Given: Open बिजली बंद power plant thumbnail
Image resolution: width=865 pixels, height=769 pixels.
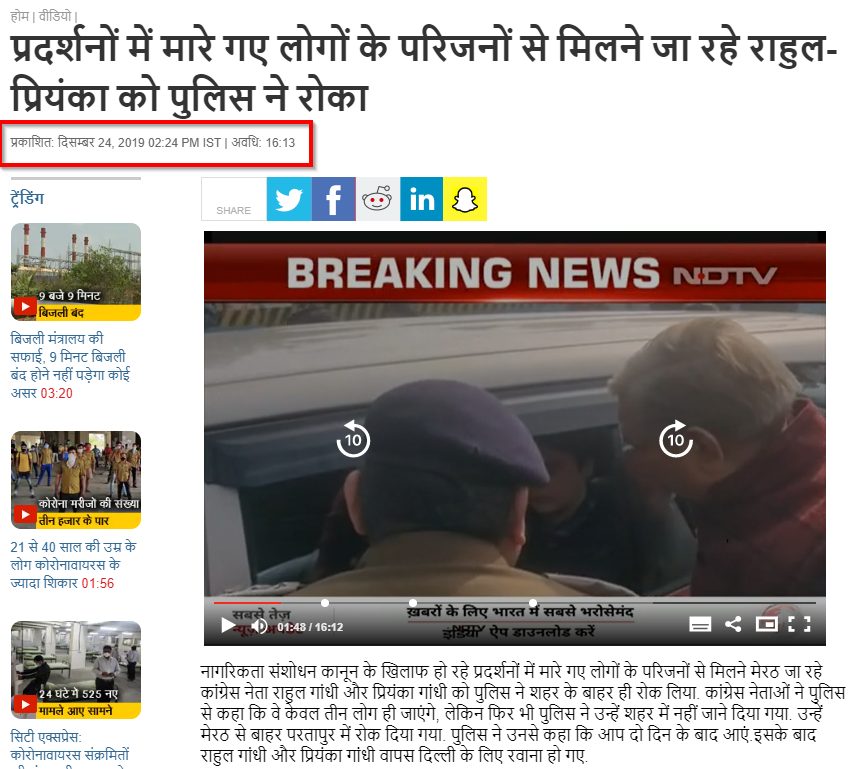Looking at the screenshot, I should [x=76, y=272].
